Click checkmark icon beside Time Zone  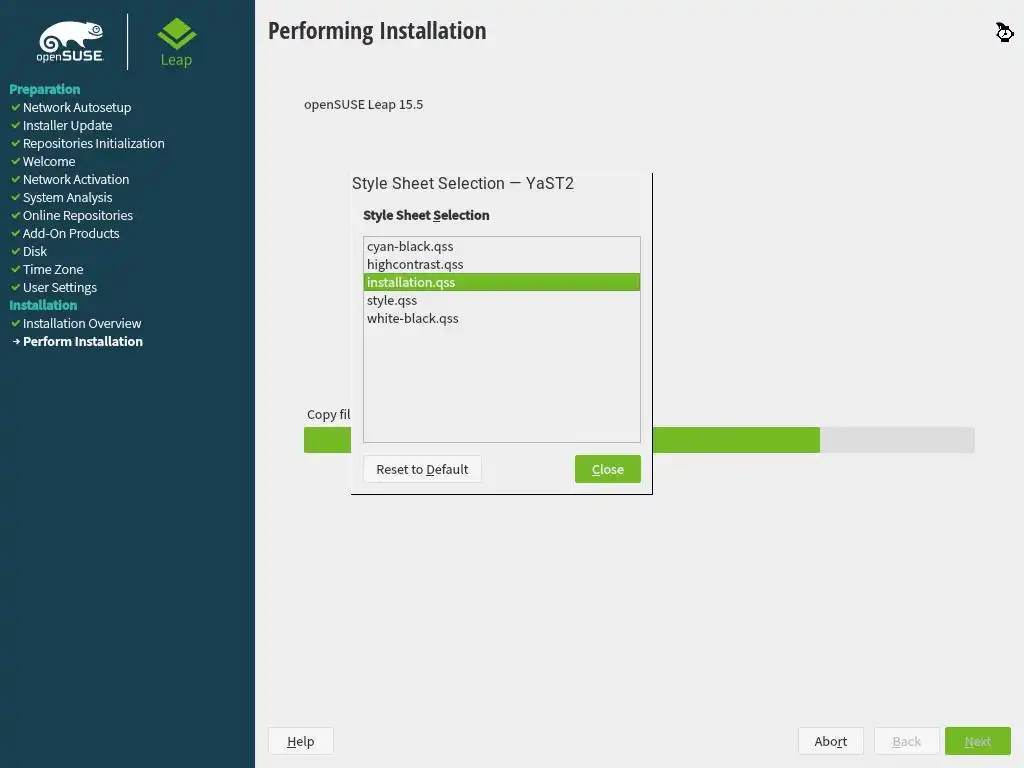click(x=16, y=268)
